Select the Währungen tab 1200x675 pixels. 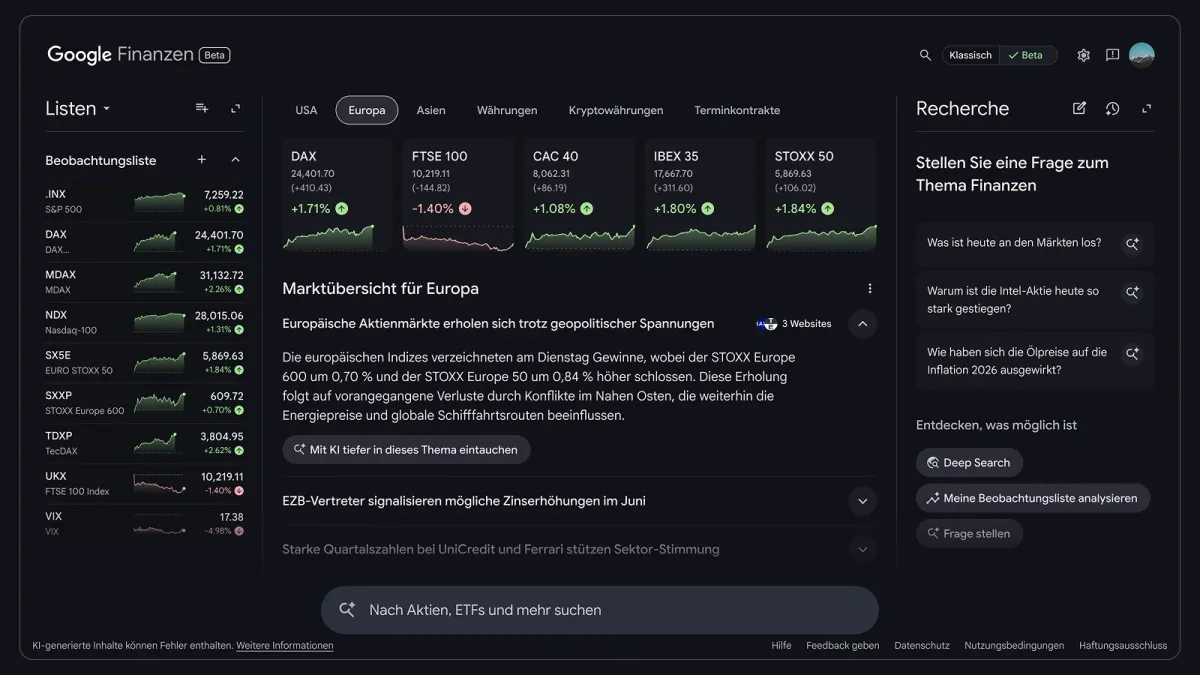click(x=507, y=110)
